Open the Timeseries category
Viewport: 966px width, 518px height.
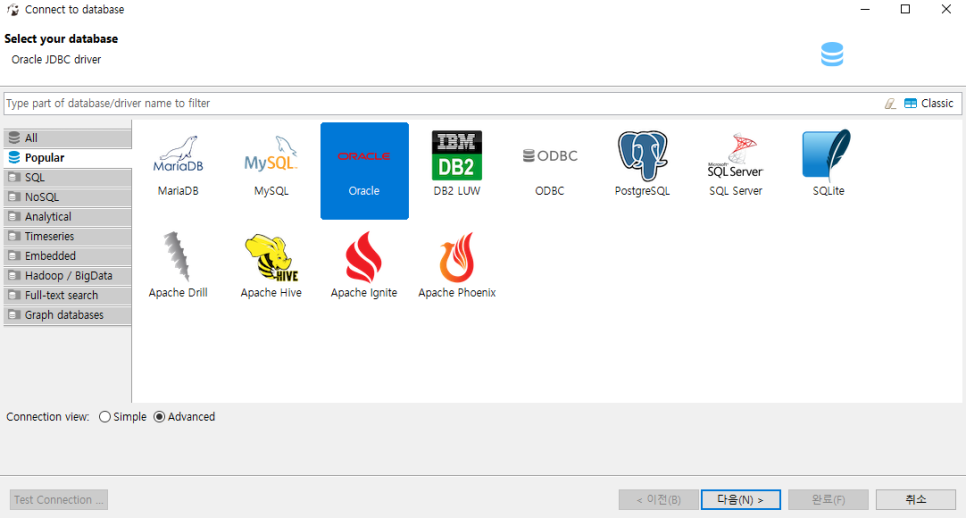68,237
